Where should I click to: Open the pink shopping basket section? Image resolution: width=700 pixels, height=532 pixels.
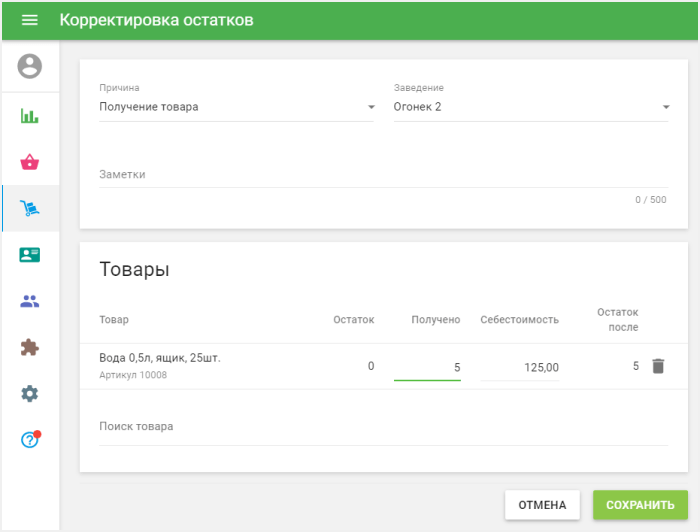[29, 162]
